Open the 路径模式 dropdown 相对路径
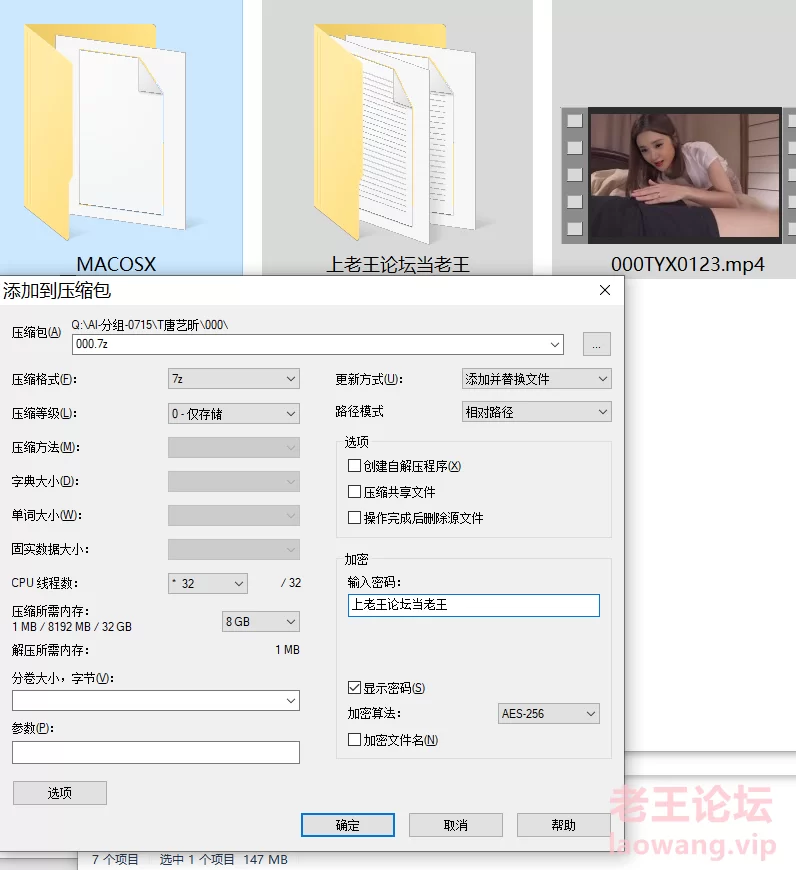Image resolution: width=796 pixels, height=870 pixels. pyautogui.click(x=536, y=412)
